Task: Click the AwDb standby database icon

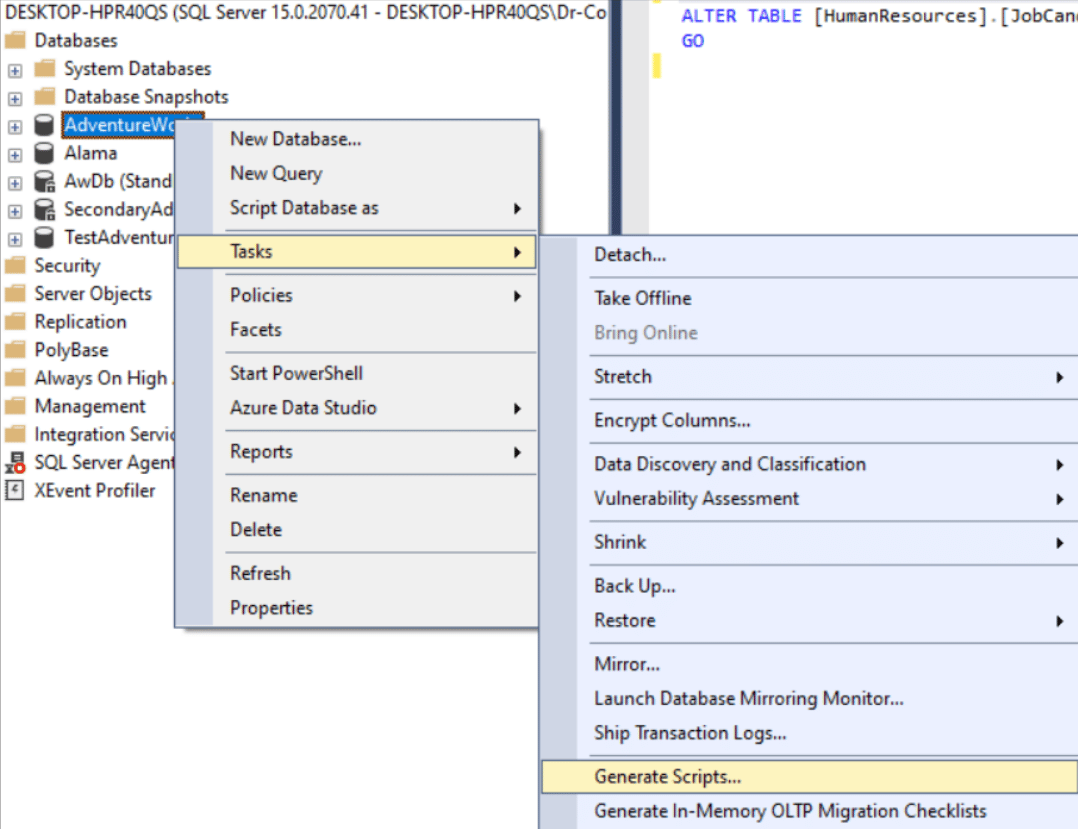Action: pyautogui.click(x=44, y=182)
